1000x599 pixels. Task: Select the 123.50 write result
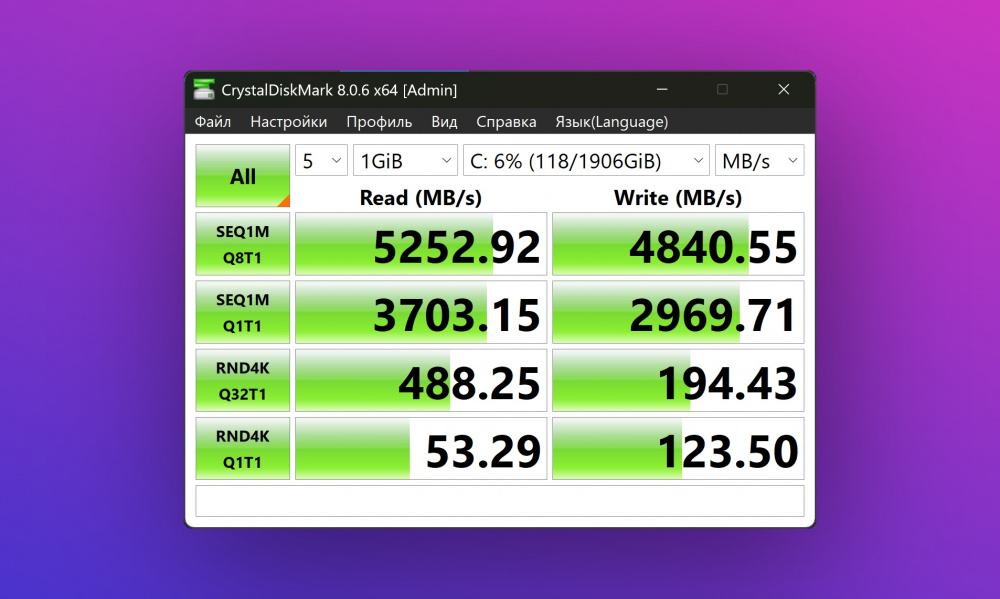(678, 449)
